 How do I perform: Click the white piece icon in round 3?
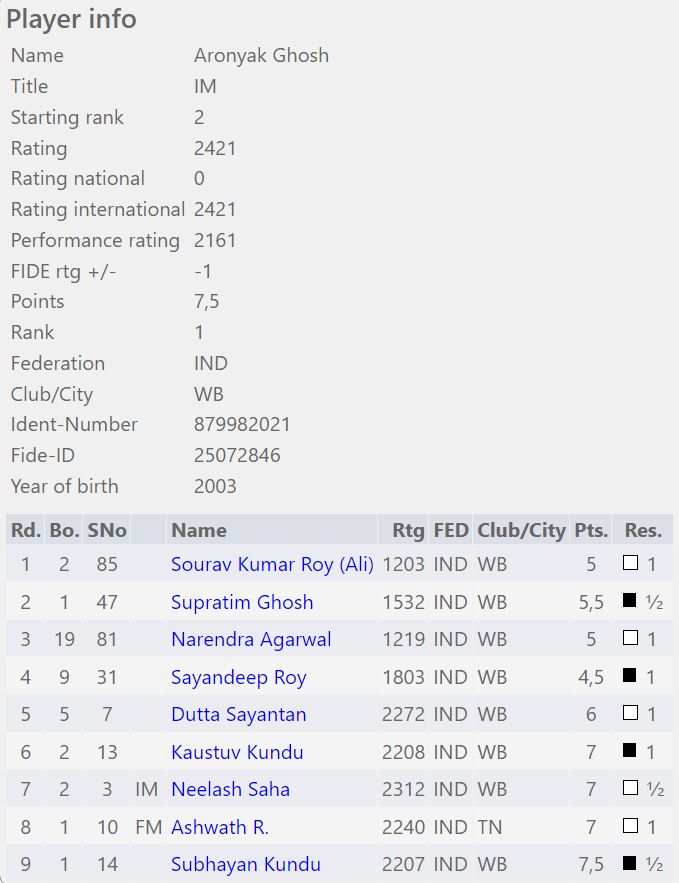(x=630, y=638)
